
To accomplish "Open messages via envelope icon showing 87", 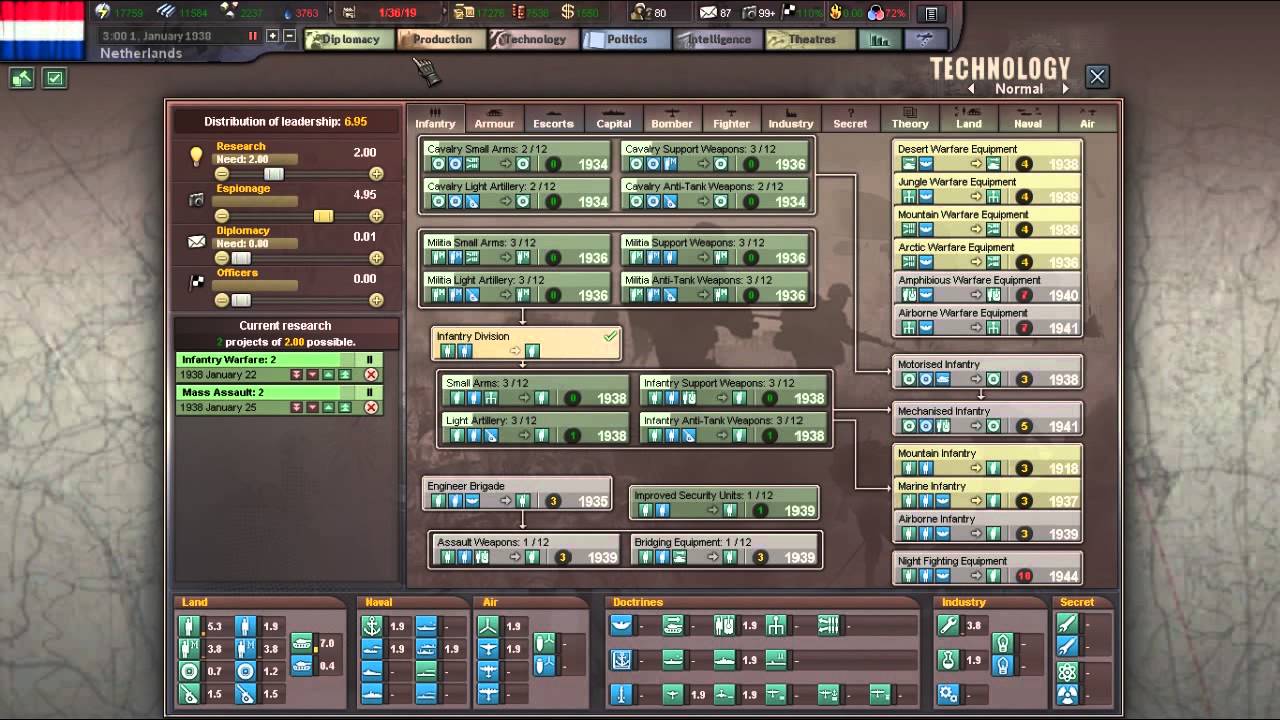I will point(708,13).
